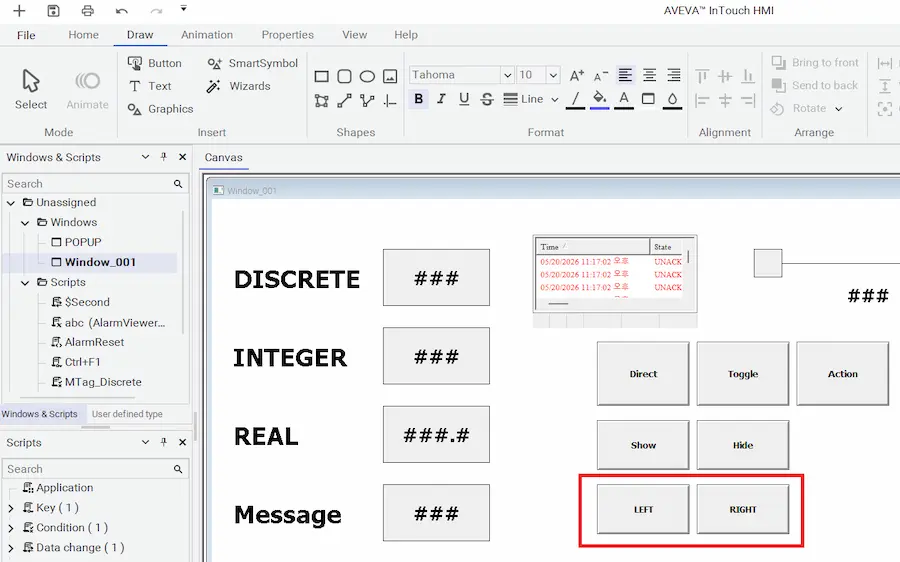This screenshot has width=900, height=562.
Task: Open the File menu
Action: click(26, 35)
